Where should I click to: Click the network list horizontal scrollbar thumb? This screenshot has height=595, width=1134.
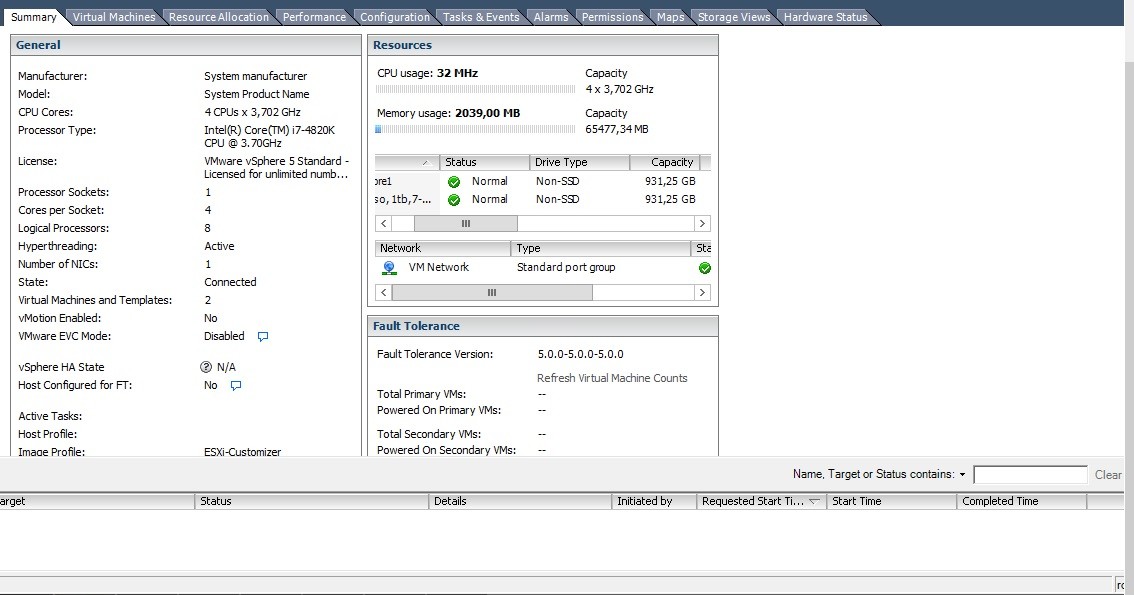492,293
